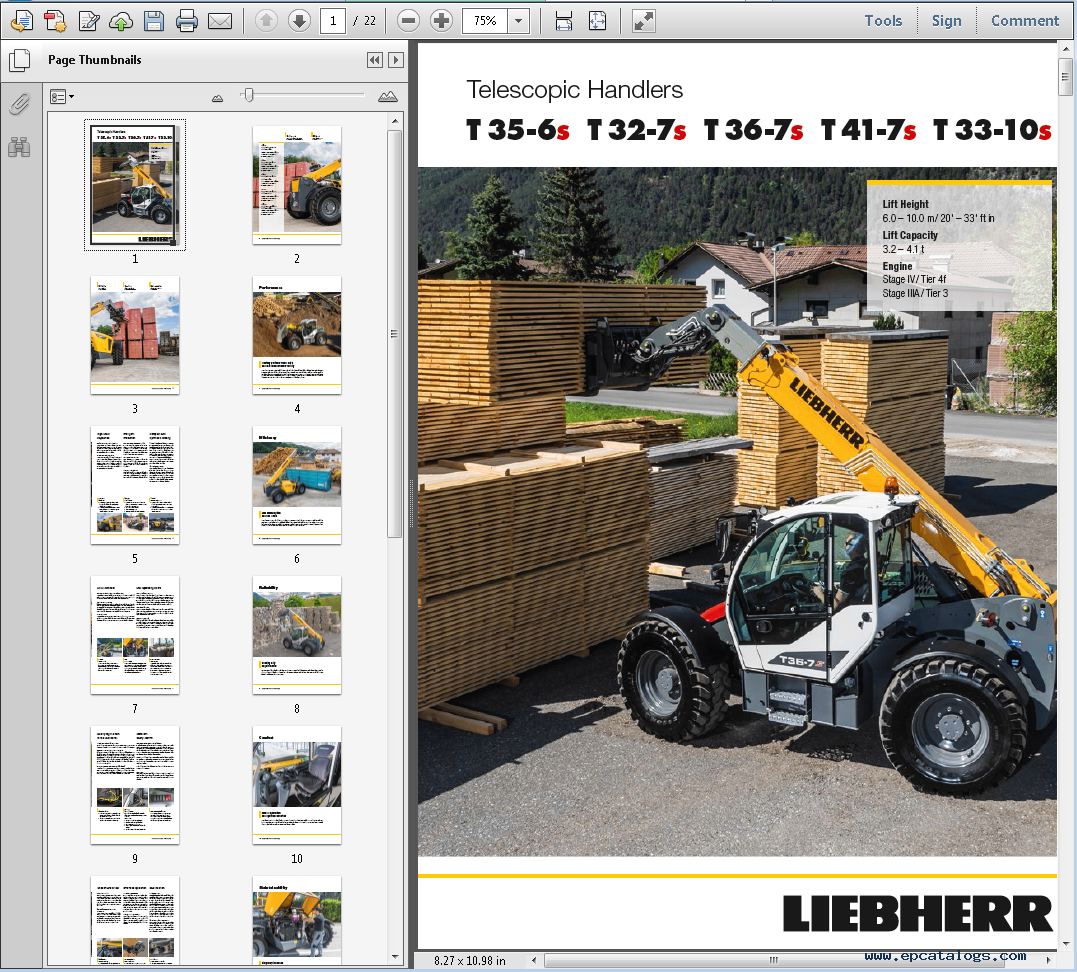Click the Save file icon
The height and width of the screenshot is (972, 1077).
click(154, 21)
